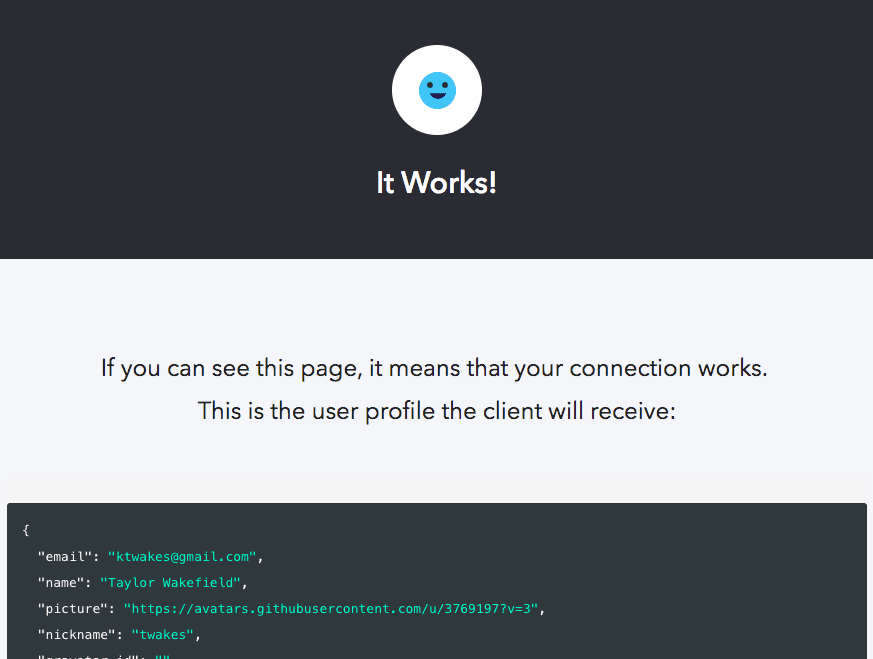This screenshot has height=659, width=873.
Task: Click the nickname value twakes
Action: 162,634
